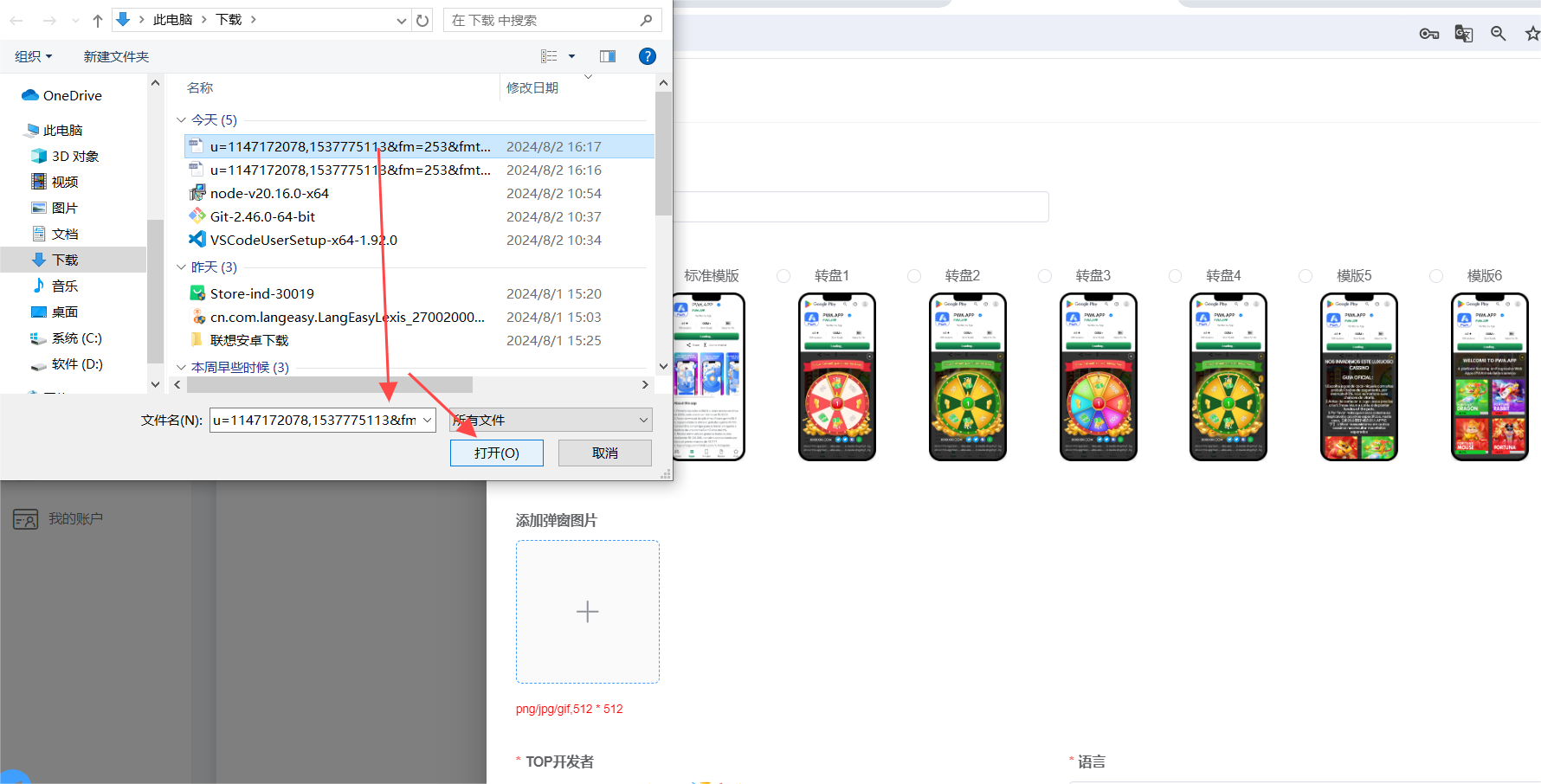Open the preview pane toggle icon
Image resolution: width=1541 pixels, height=784 pixels.
click(x=607, y=55)
